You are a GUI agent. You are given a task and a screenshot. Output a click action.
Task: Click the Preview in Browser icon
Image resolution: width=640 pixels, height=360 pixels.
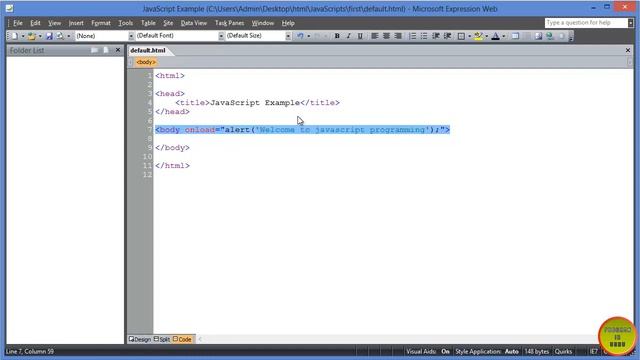click(60, 36)
